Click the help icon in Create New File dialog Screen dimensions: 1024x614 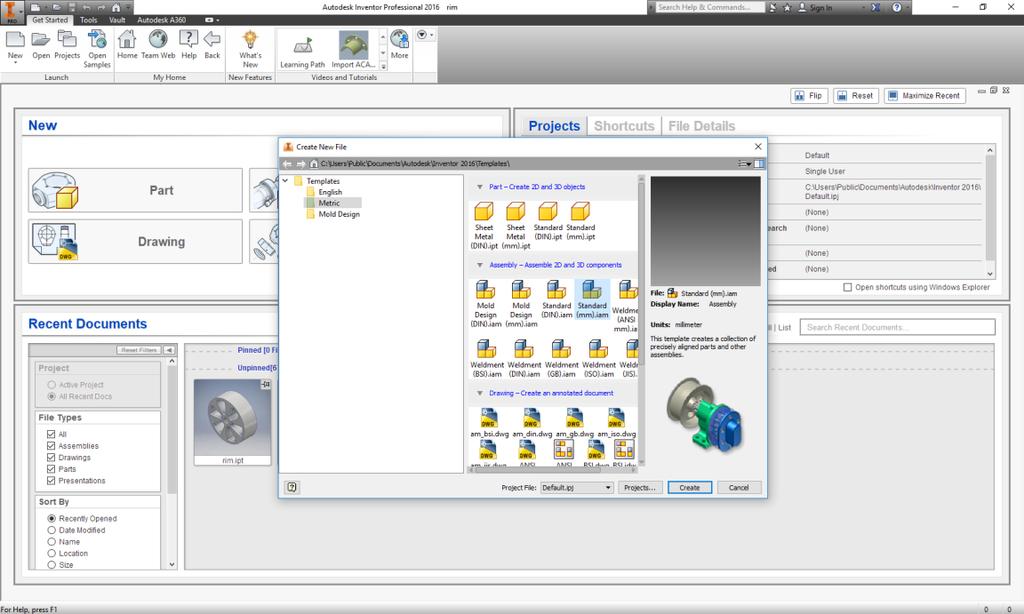(x=292, y=487)
